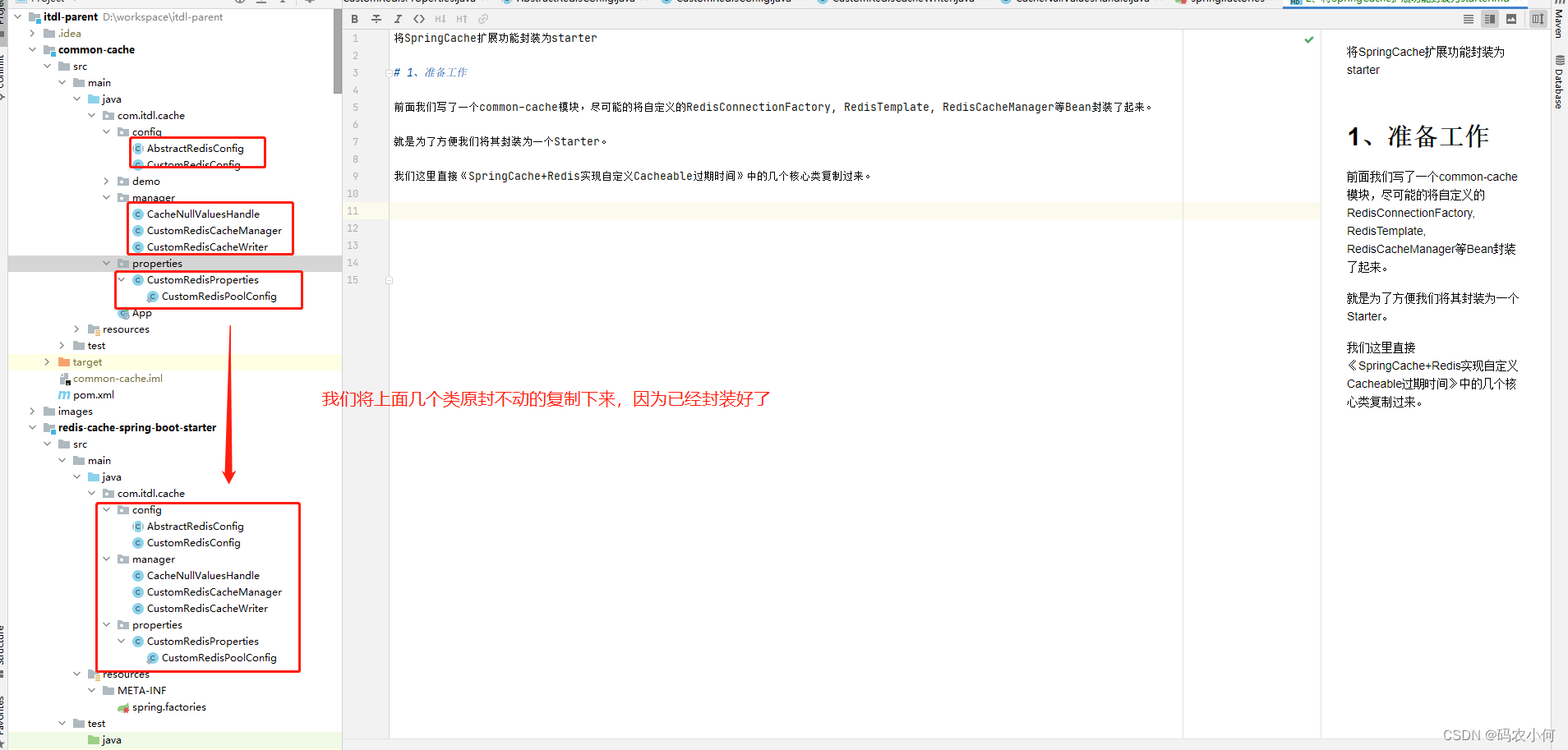This screenshot has height=750, width=1568.
Task: Click the '# 1、准备工作' header in editor
Action: (x=430, y=72)
